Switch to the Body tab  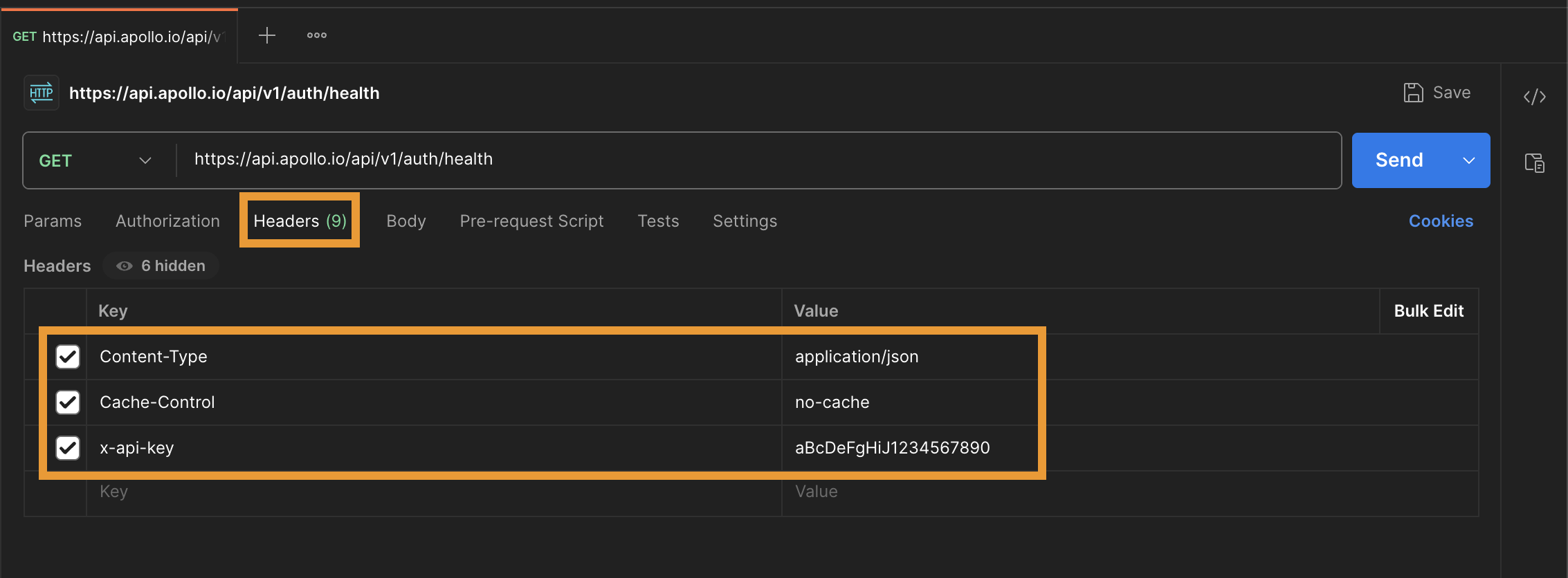point(406,221)
